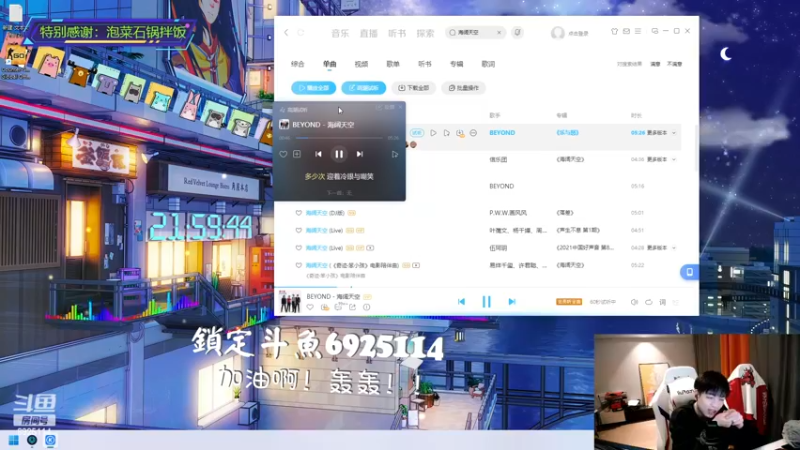
Task: Click the orange member badge in bottom bar
Action: click(569, 302)
